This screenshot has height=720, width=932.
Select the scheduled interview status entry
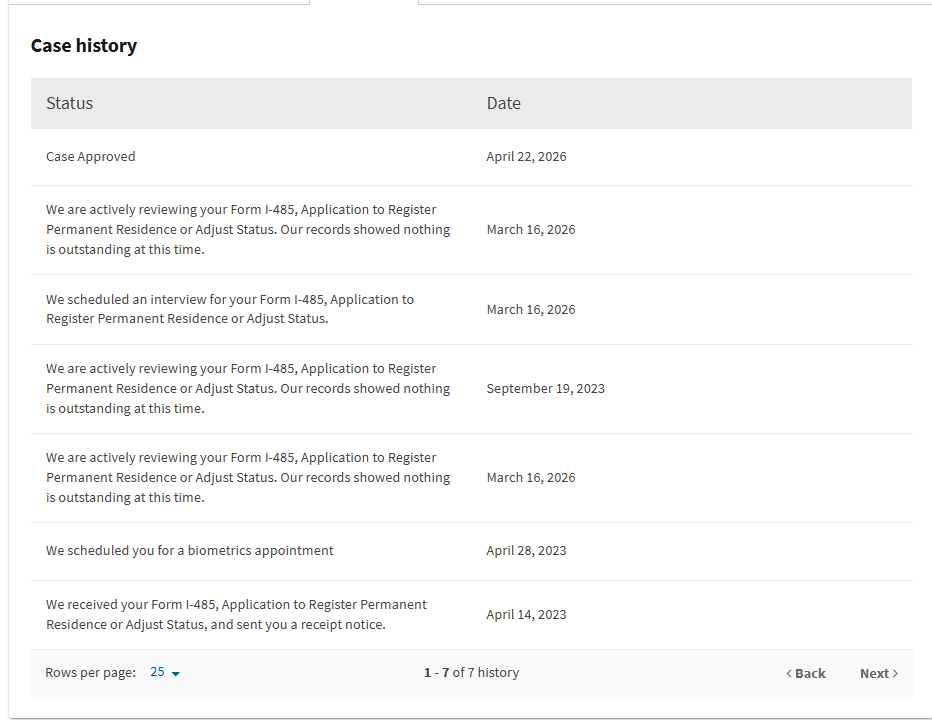(x=229, y=309)
